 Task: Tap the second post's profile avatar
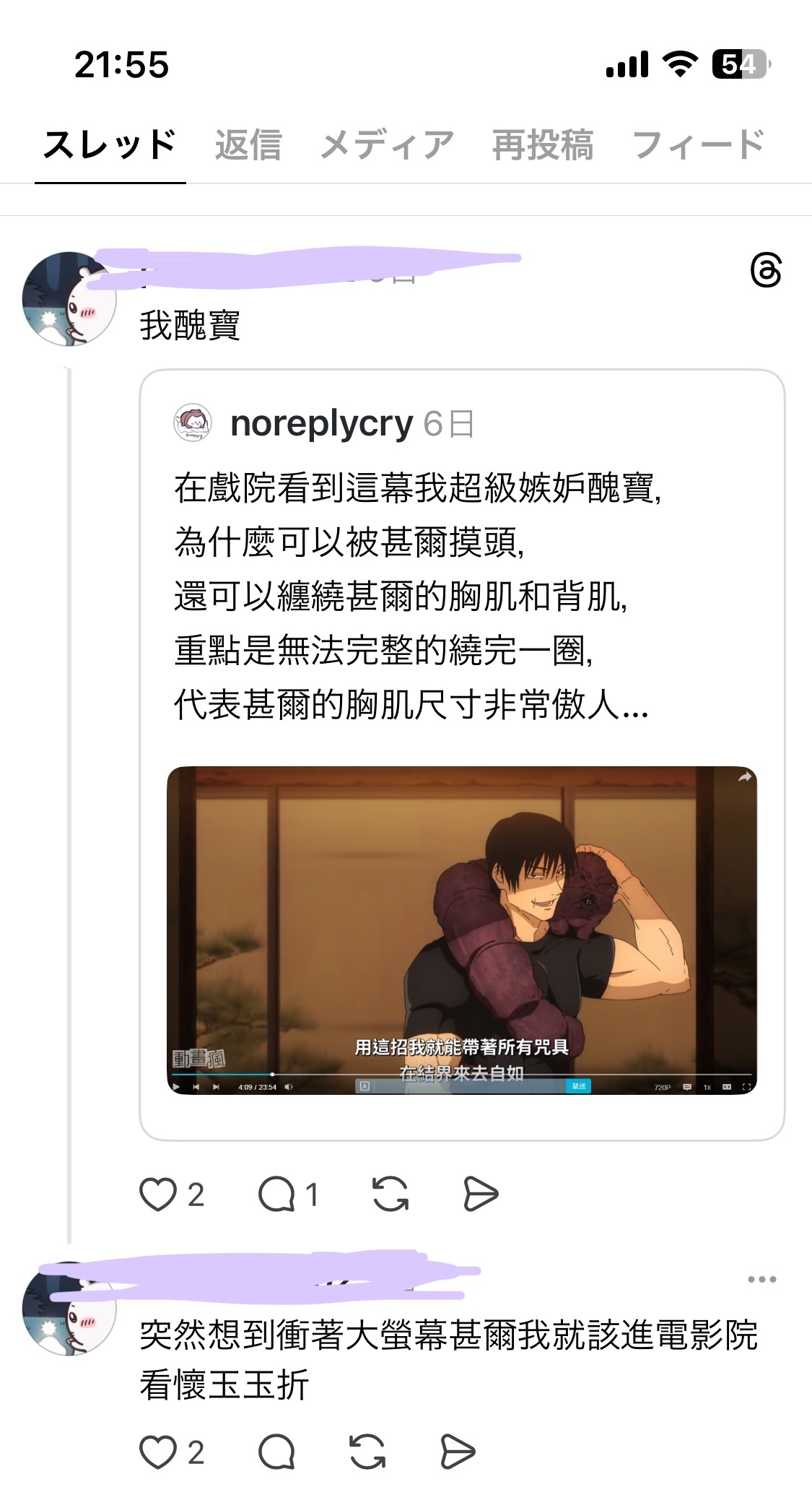click(69, 1309)
